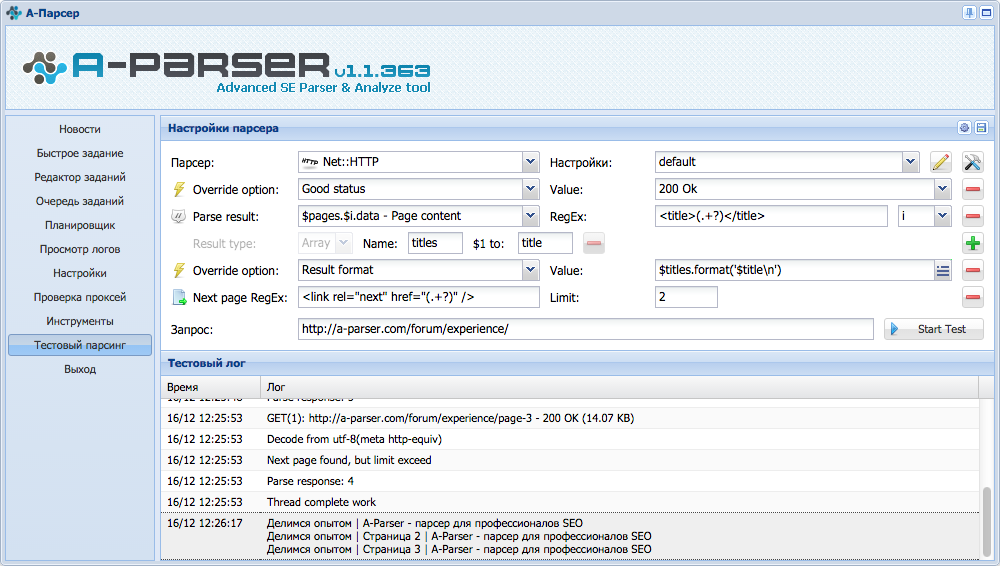The width and height of the screenshot is (1000, 566).
Task: Click the Name field containing titles
Action: click(435, 243)
